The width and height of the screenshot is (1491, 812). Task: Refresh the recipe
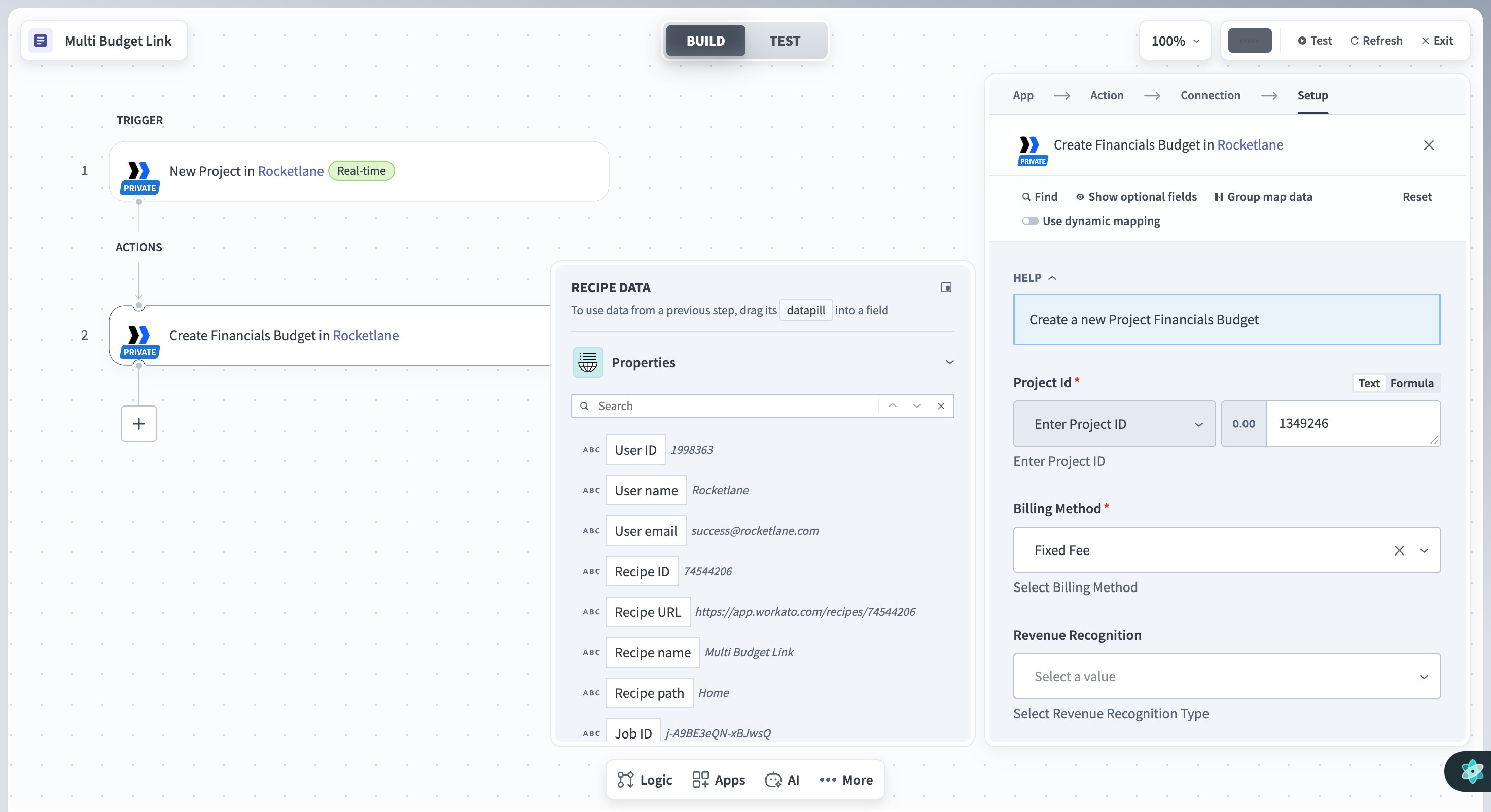tap(1376, 41)
